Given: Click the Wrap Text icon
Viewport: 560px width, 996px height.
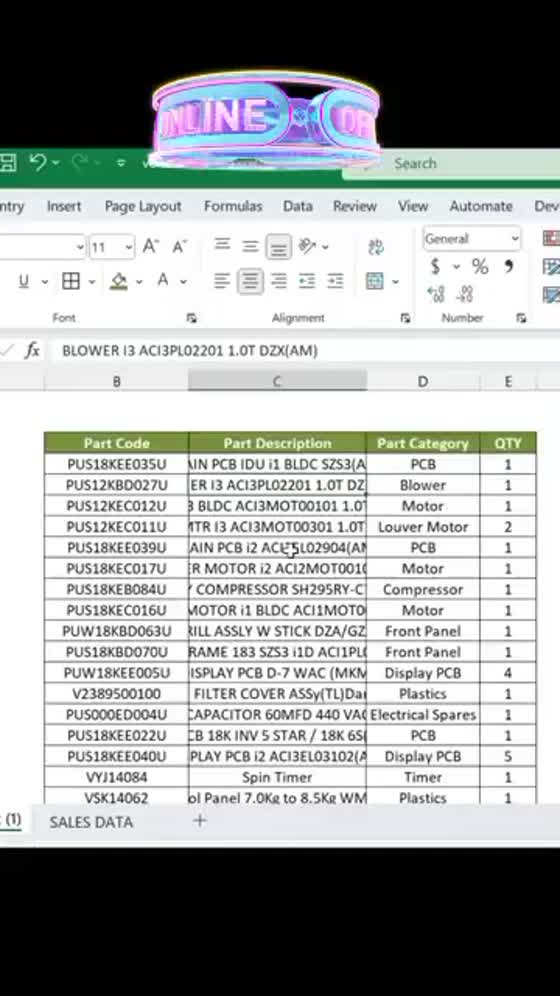Looking at the screenshot, I should 376,246.
